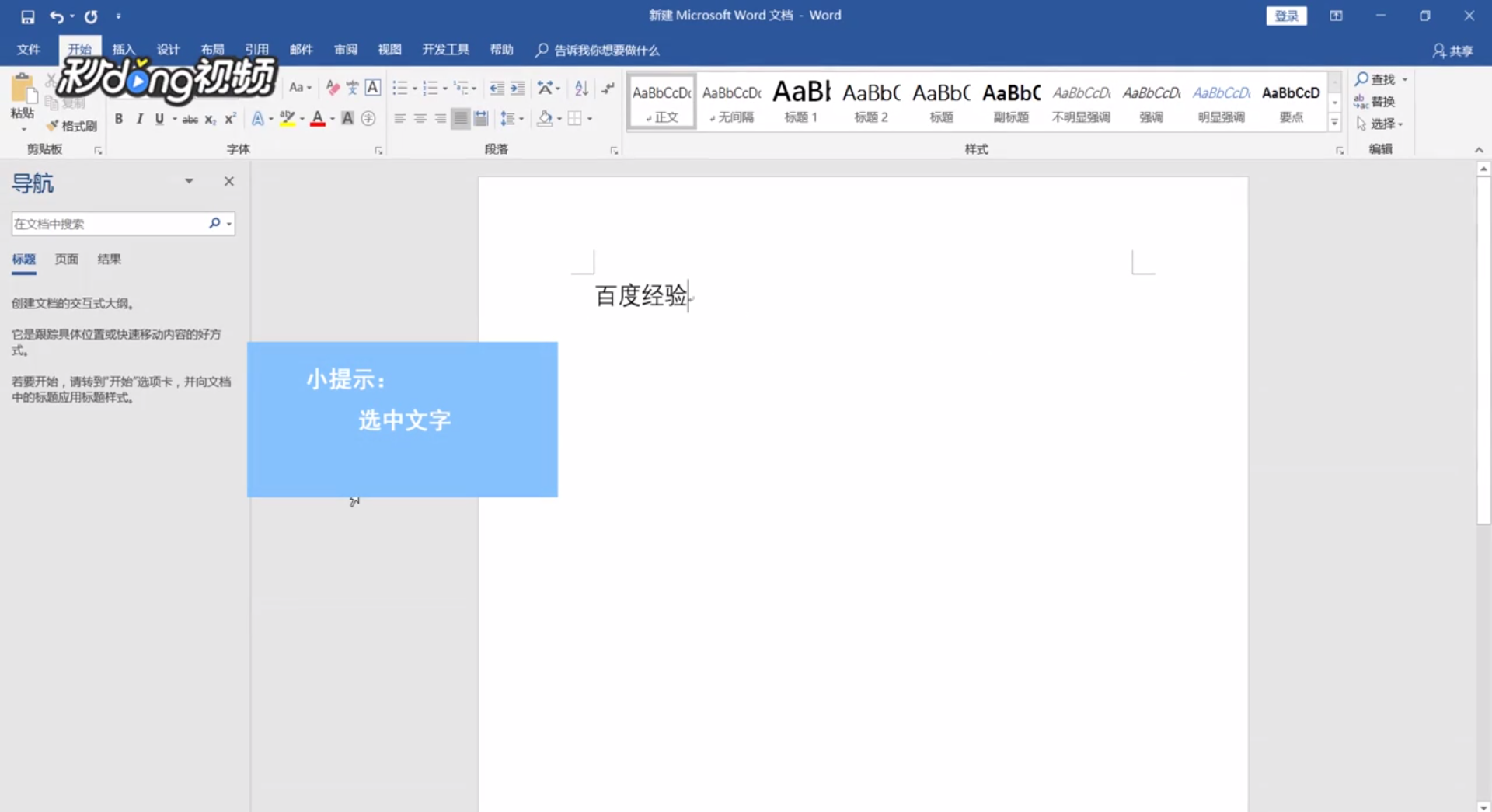The width and height of the screenshot is (1492, 812).
Task: Toggle strikethrough (abc) formatting
Action: (190, 119)
